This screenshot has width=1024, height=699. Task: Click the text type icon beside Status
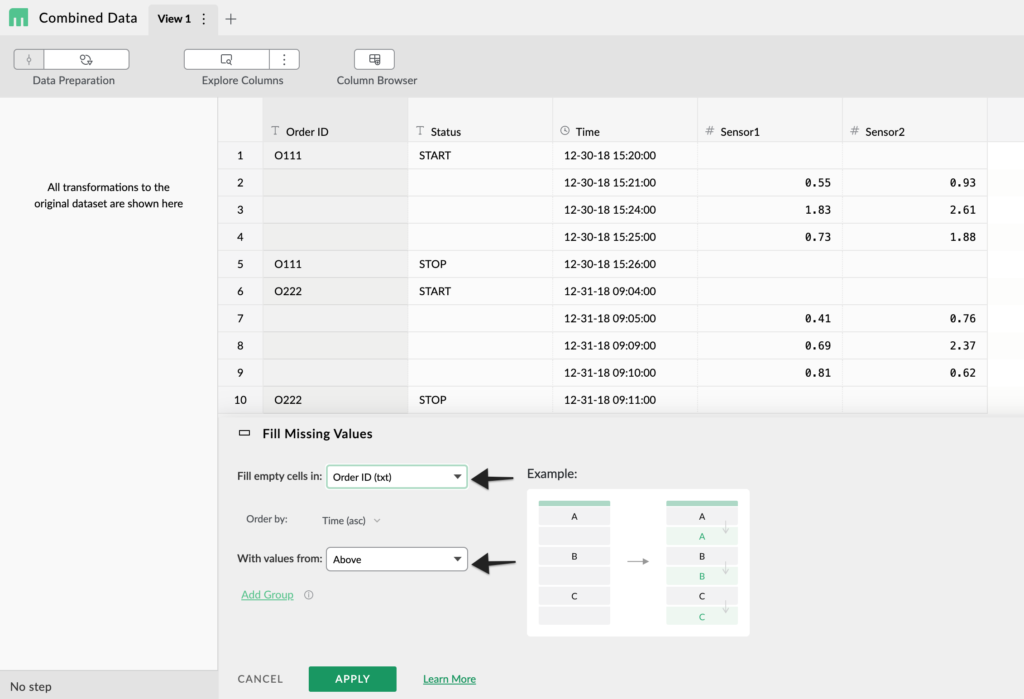pos(420,131)
